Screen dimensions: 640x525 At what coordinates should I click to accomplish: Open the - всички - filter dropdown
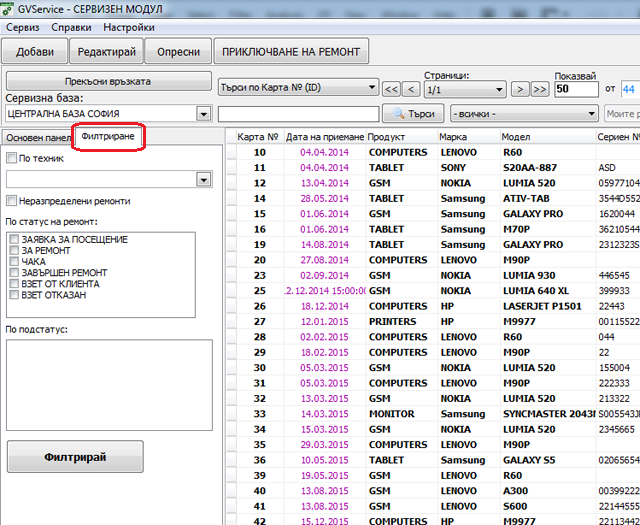pos(524,114)
